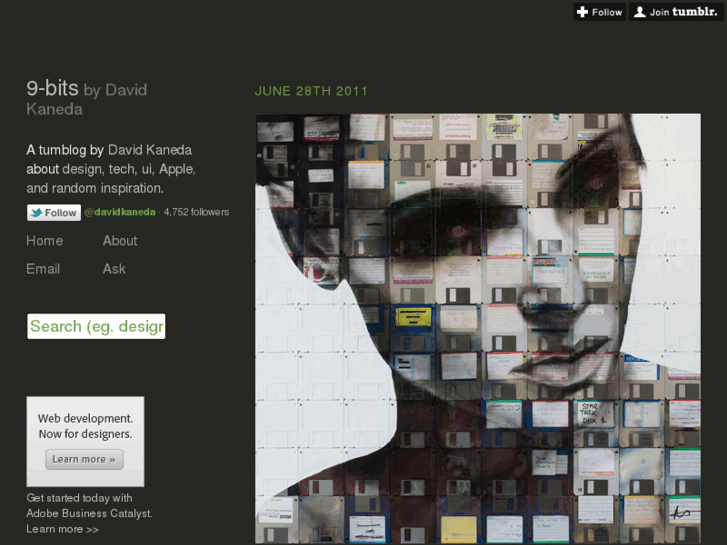Open the floppy disk portrait image
This screenshot has width=727, height=545.
(478, 328)
